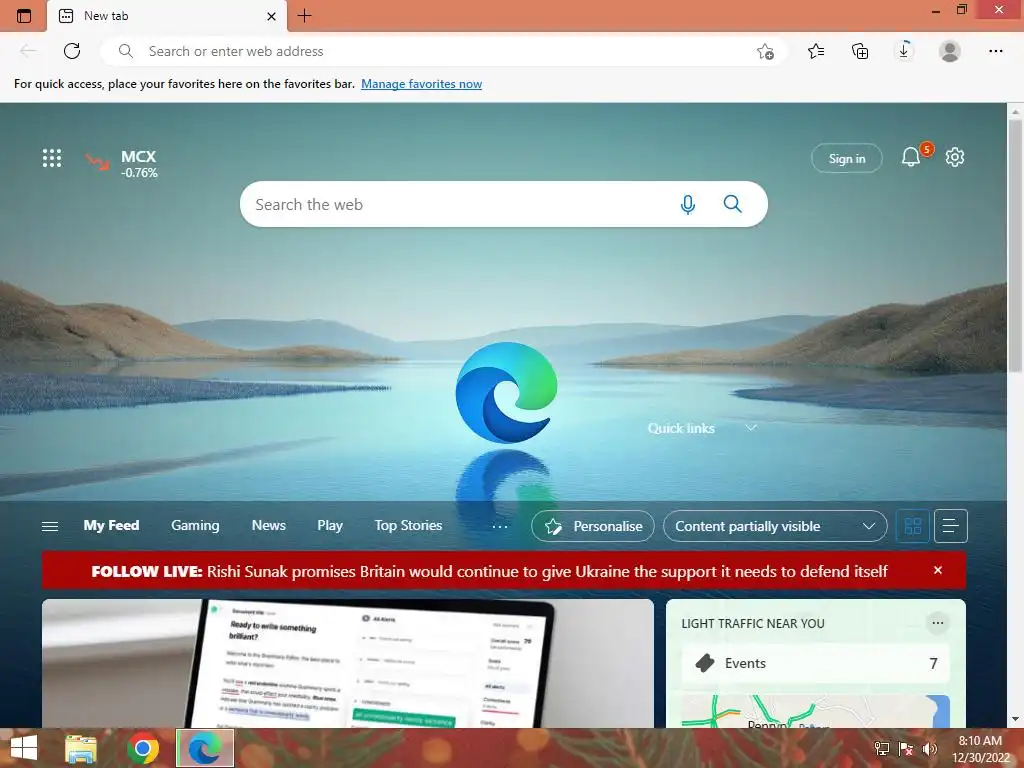Open the Windows Start button
The width and height of the screenshot is (1024, 768).
(x=24, y=748)
